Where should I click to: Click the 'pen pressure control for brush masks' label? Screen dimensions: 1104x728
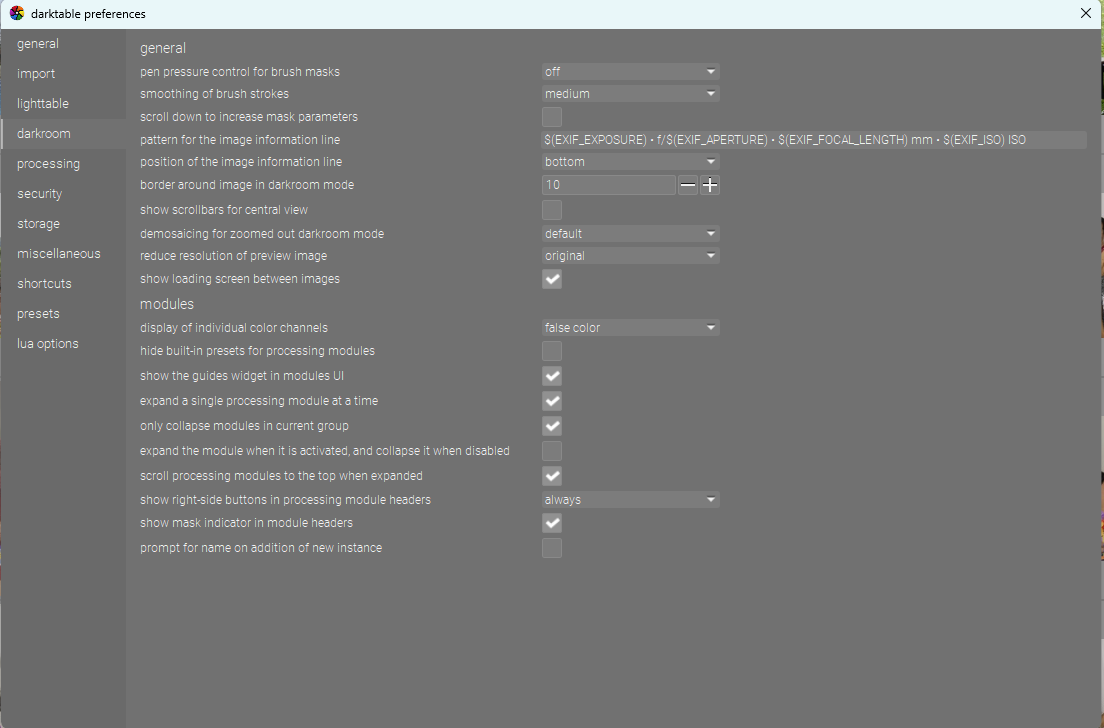[240, 72]
